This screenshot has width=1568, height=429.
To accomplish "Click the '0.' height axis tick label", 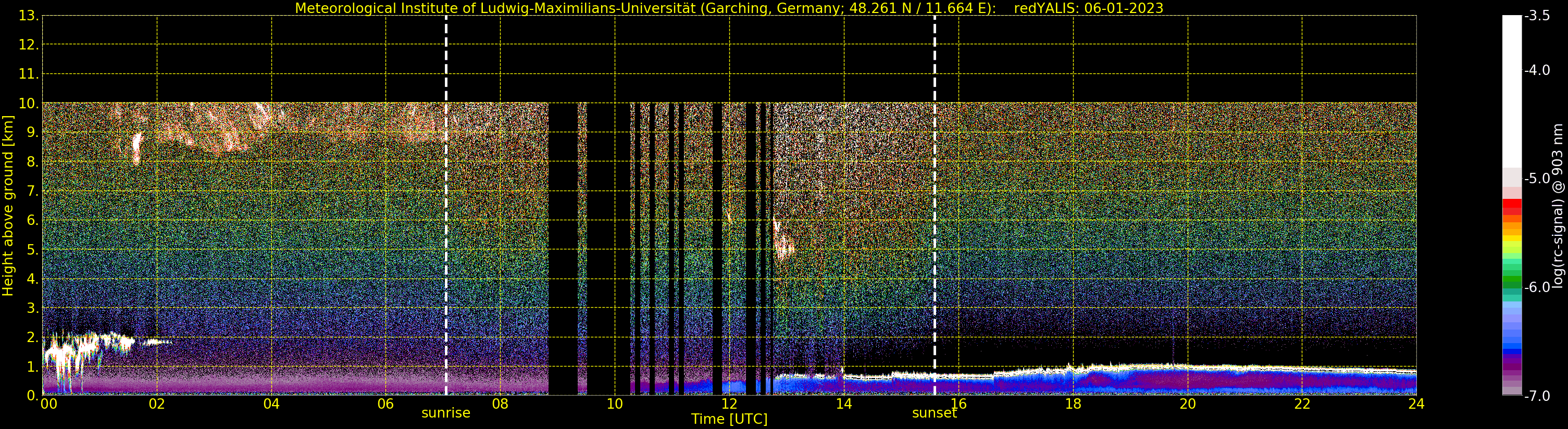I will [33, 396].
